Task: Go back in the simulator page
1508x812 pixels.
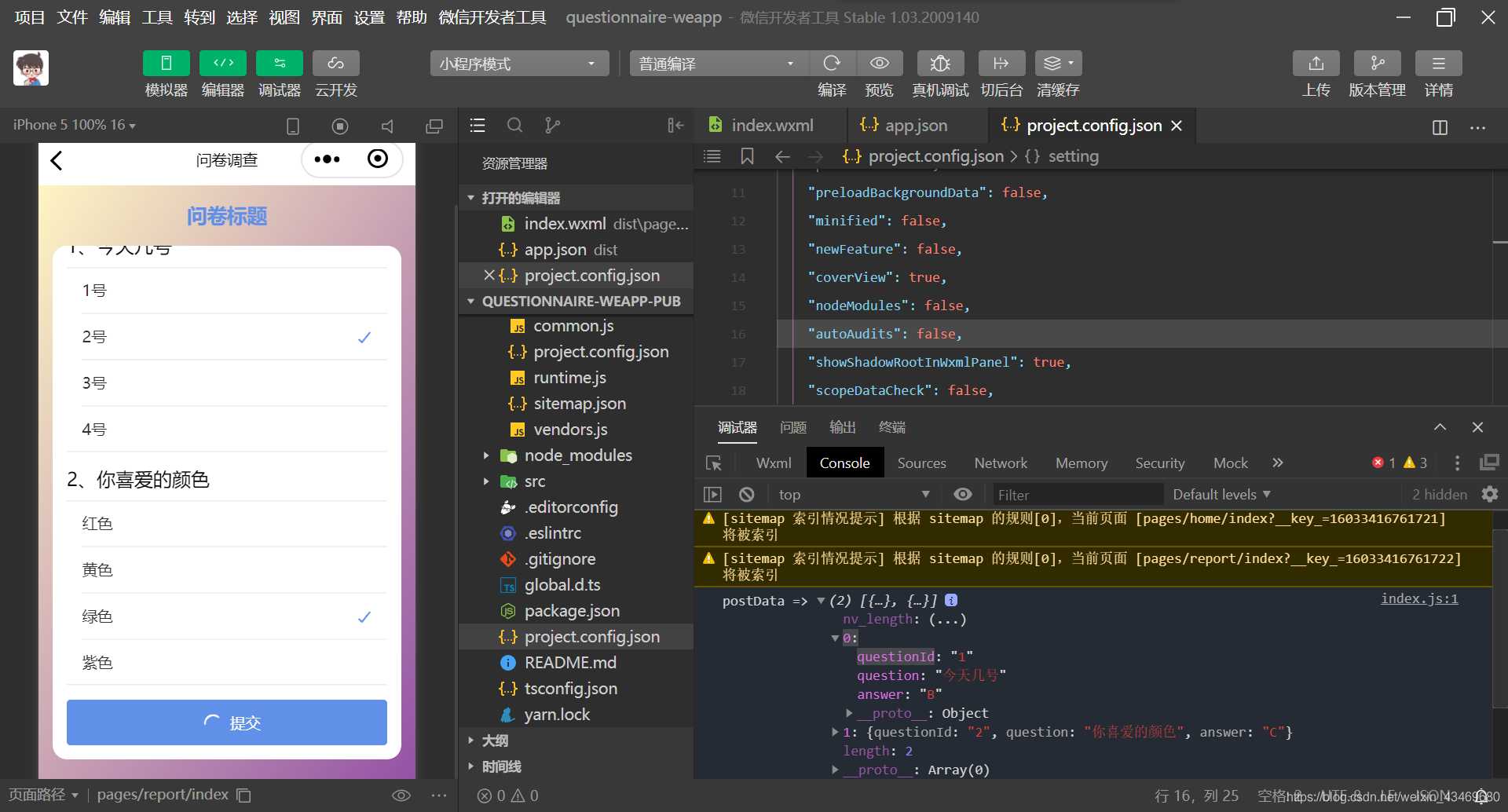Action: pyautogui.click(x=57, y=160)
